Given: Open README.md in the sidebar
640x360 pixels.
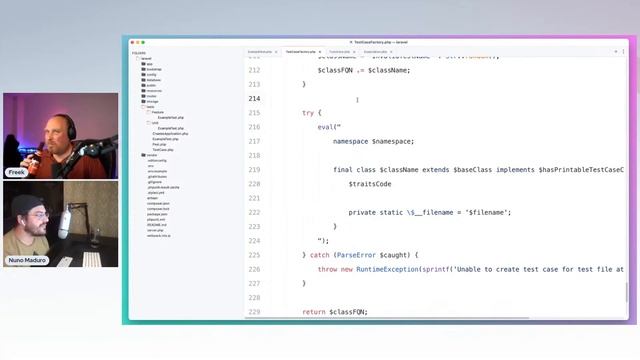Looking at the screenshot, I should [157, 225].
